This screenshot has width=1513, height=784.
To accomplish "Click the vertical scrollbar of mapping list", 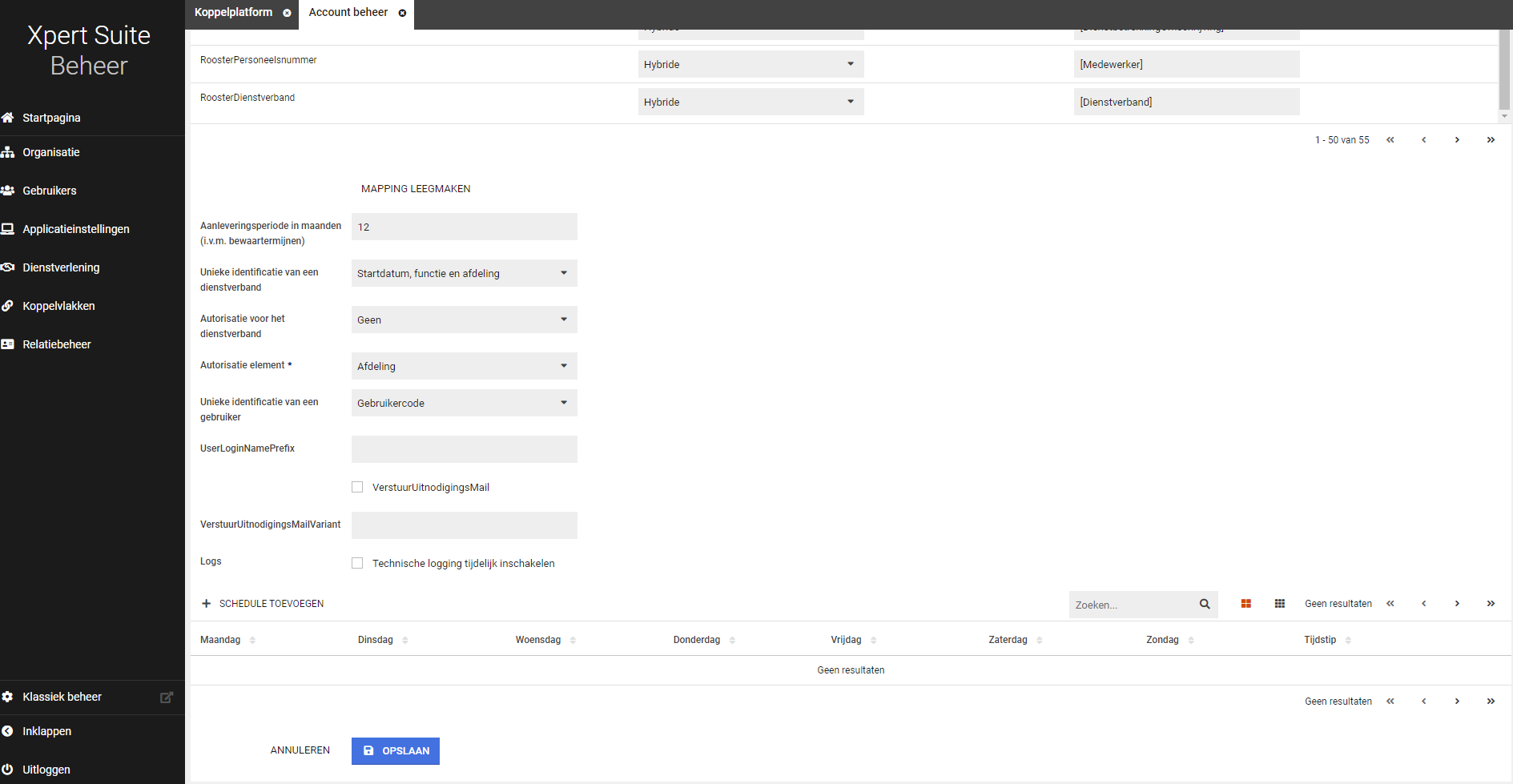I will [x=1503, y=72].
